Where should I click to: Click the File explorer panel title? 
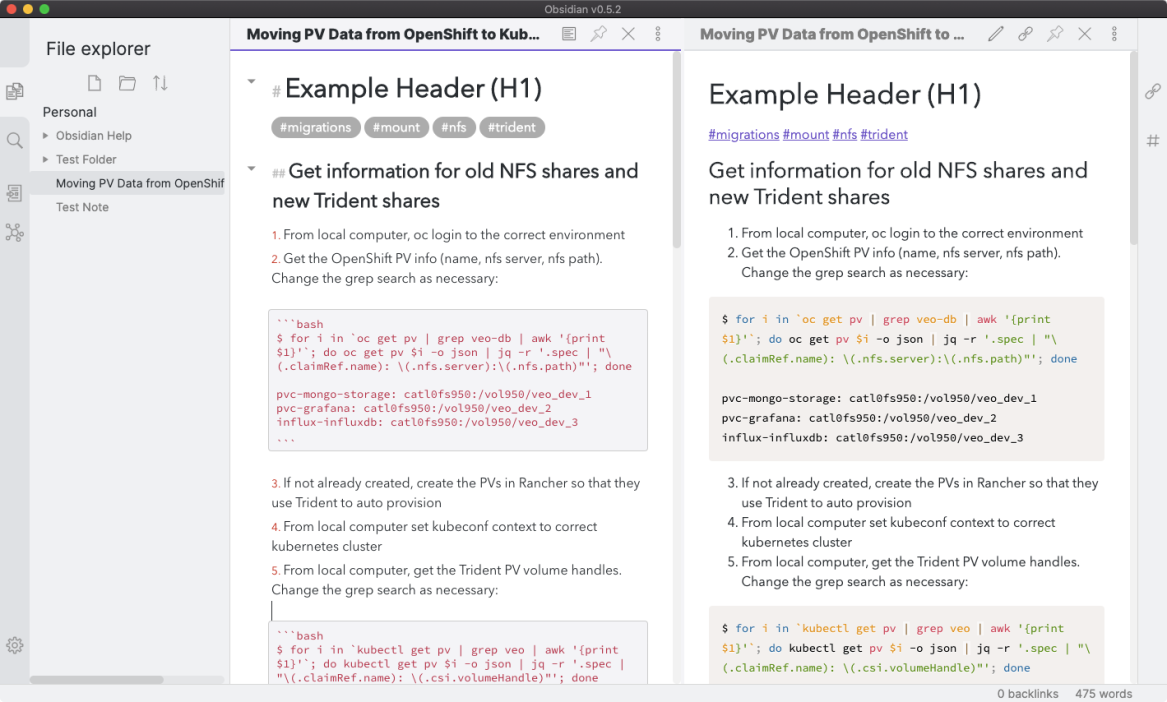point(97,48)
